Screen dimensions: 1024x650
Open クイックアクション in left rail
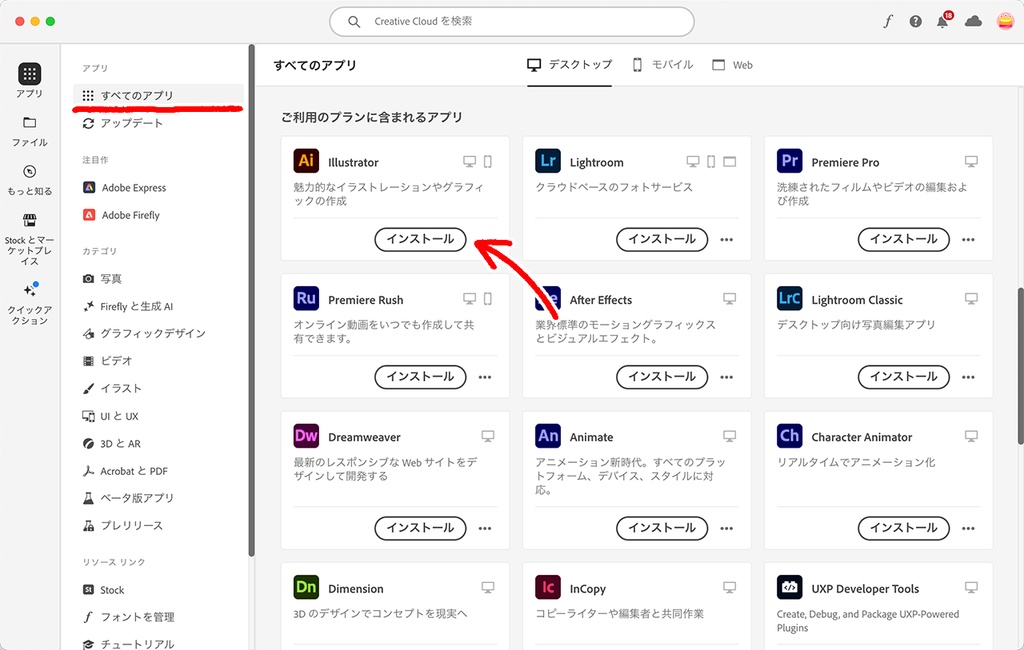(29, 304)
